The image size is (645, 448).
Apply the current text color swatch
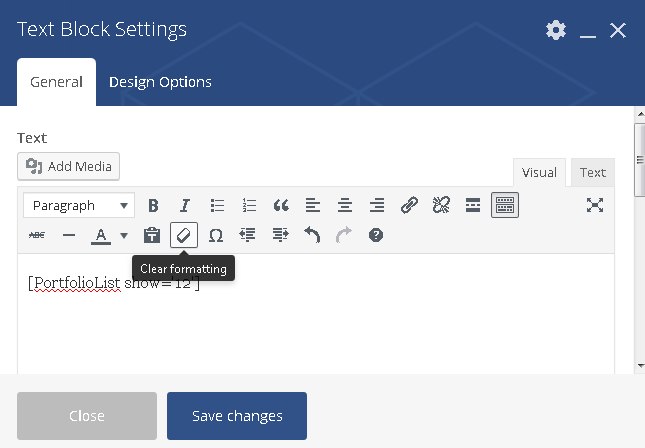101,235
